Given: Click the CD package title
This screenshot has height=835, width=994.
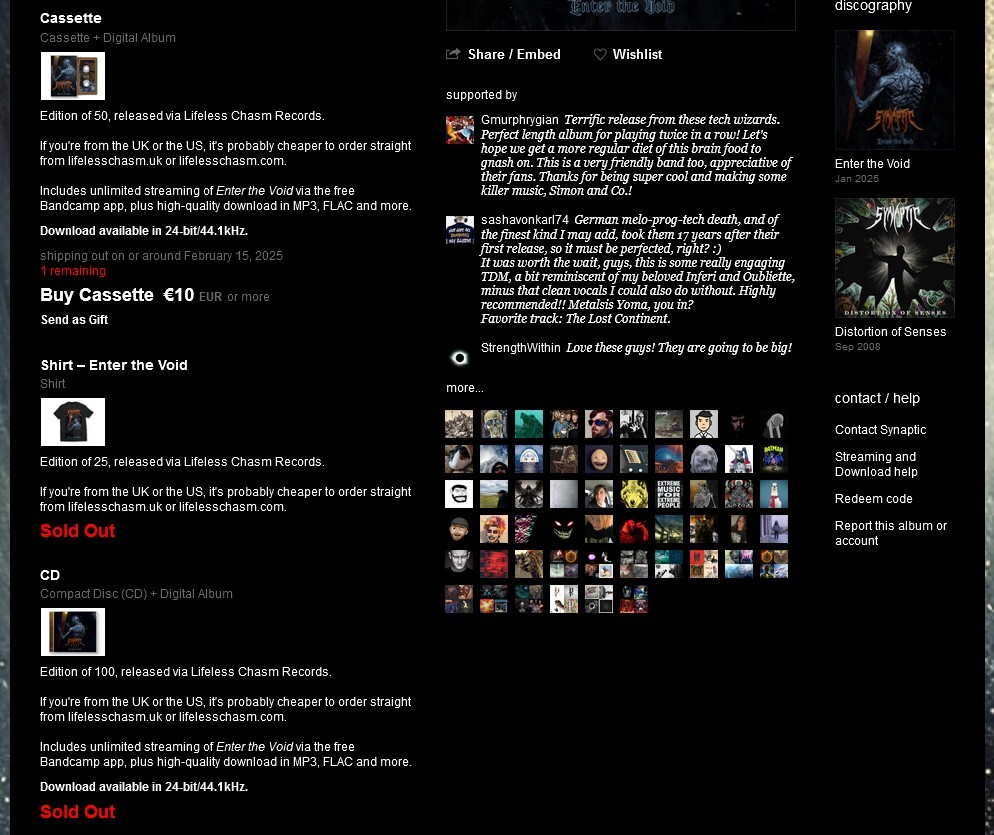Looking at the screenshot, I should [x=50, y=575].
